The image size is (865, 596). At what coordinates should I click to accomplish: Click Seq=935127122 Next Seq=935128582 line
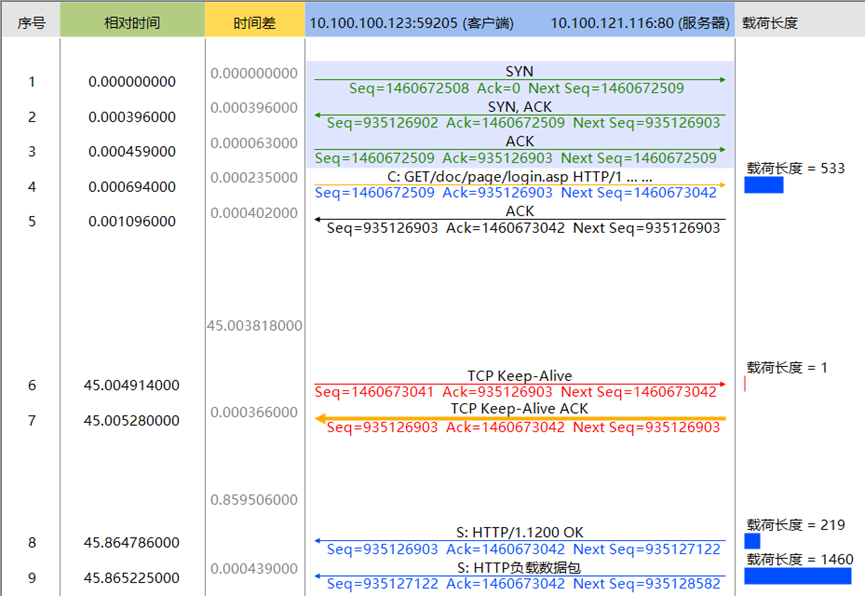(x=523, y=584)
